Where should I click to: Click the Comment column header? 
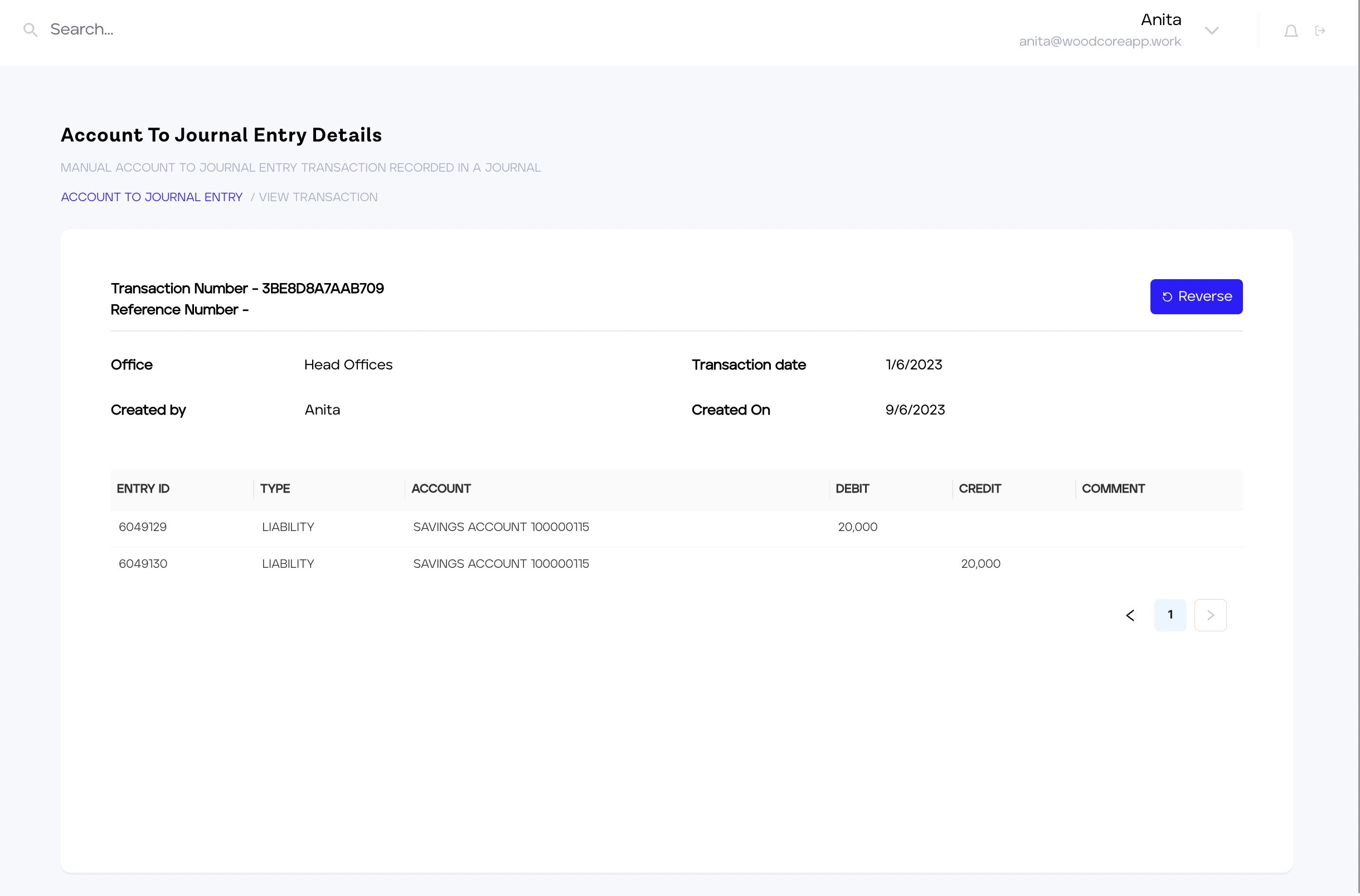pyautogui.click(x=1113, y=489)
